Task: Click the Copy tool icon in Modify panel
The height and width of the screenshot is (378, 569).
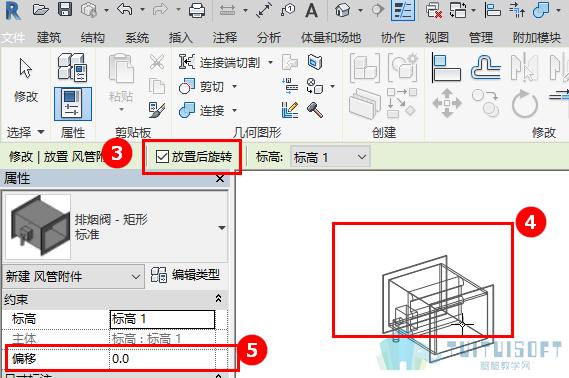Action: point(486,103)
